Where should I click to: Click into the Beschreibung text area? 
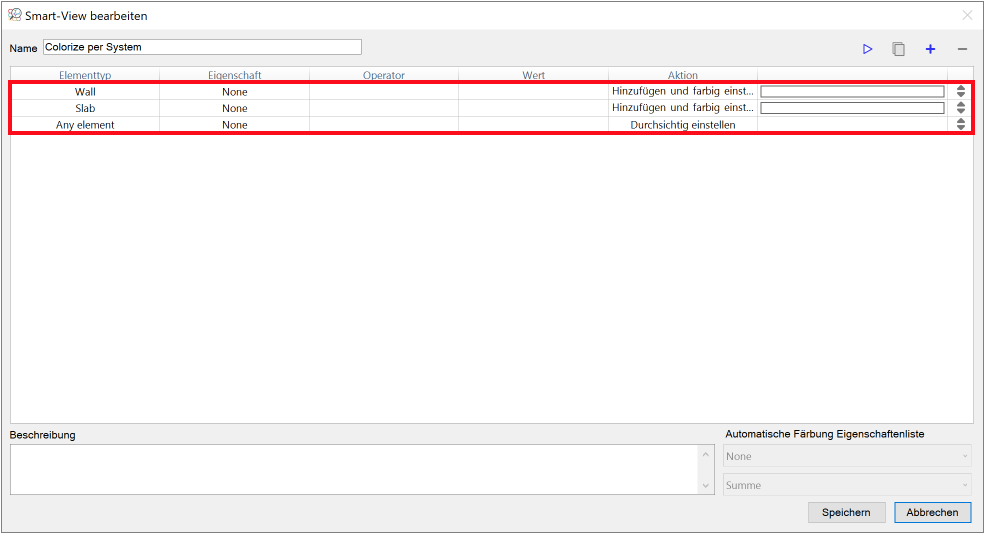coord(355,469)
